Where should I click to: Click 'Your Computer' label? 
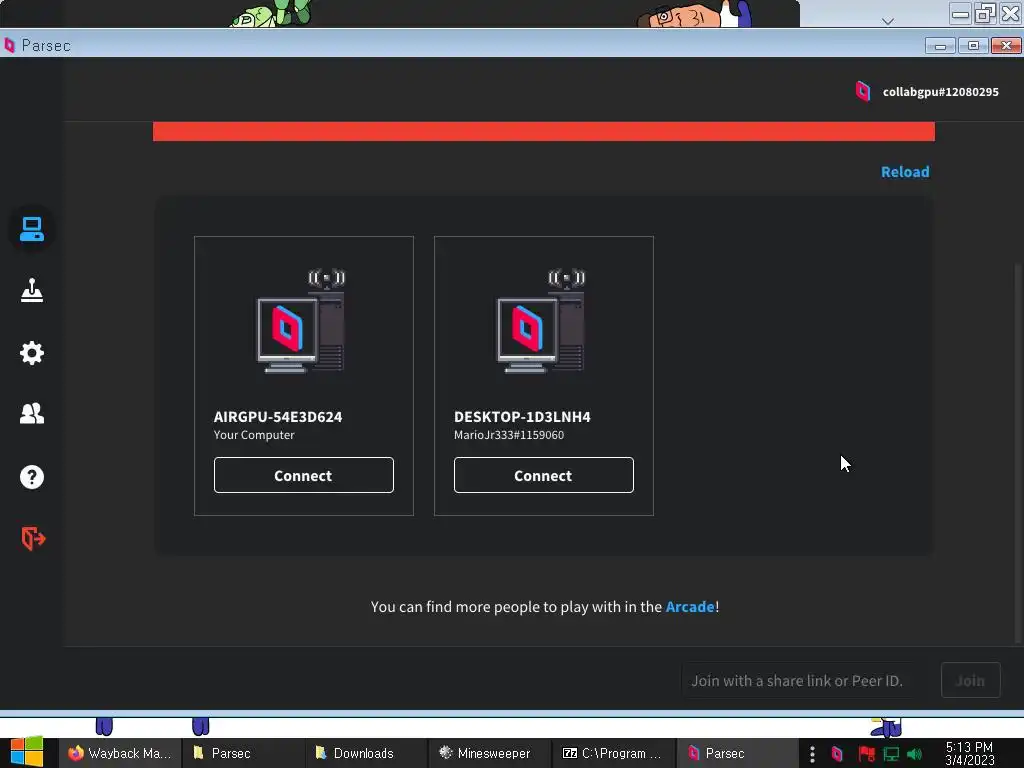click(254, 435)
